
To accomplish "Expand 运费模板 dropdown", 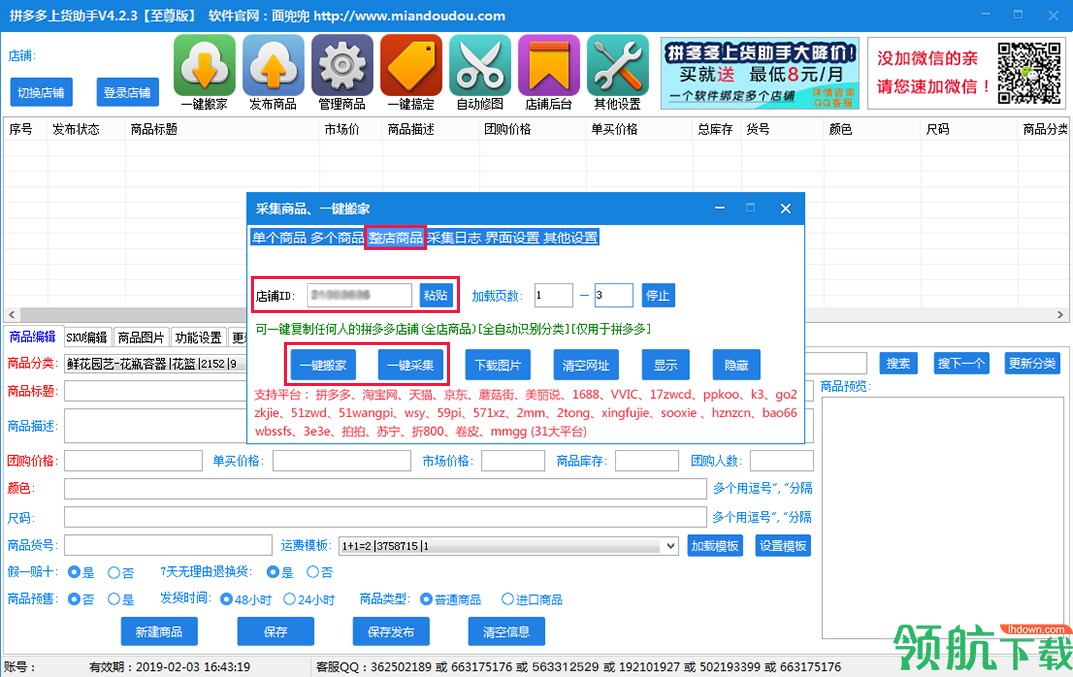I will pyautogui.click(x=670, y=546).
